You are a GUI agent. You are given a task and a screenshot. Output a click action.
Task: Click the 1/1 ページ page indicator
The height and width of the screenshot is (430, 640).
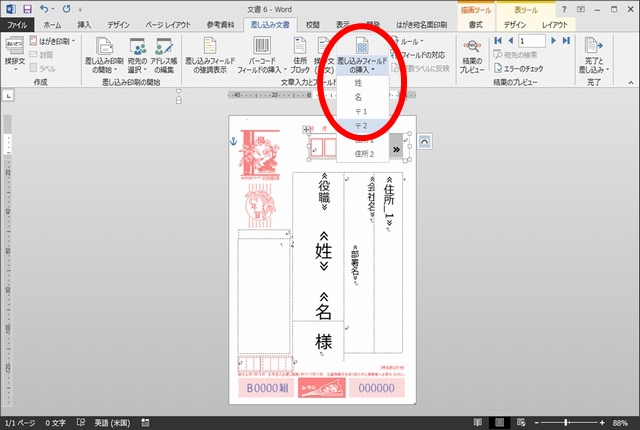click(x=20, y=423)
